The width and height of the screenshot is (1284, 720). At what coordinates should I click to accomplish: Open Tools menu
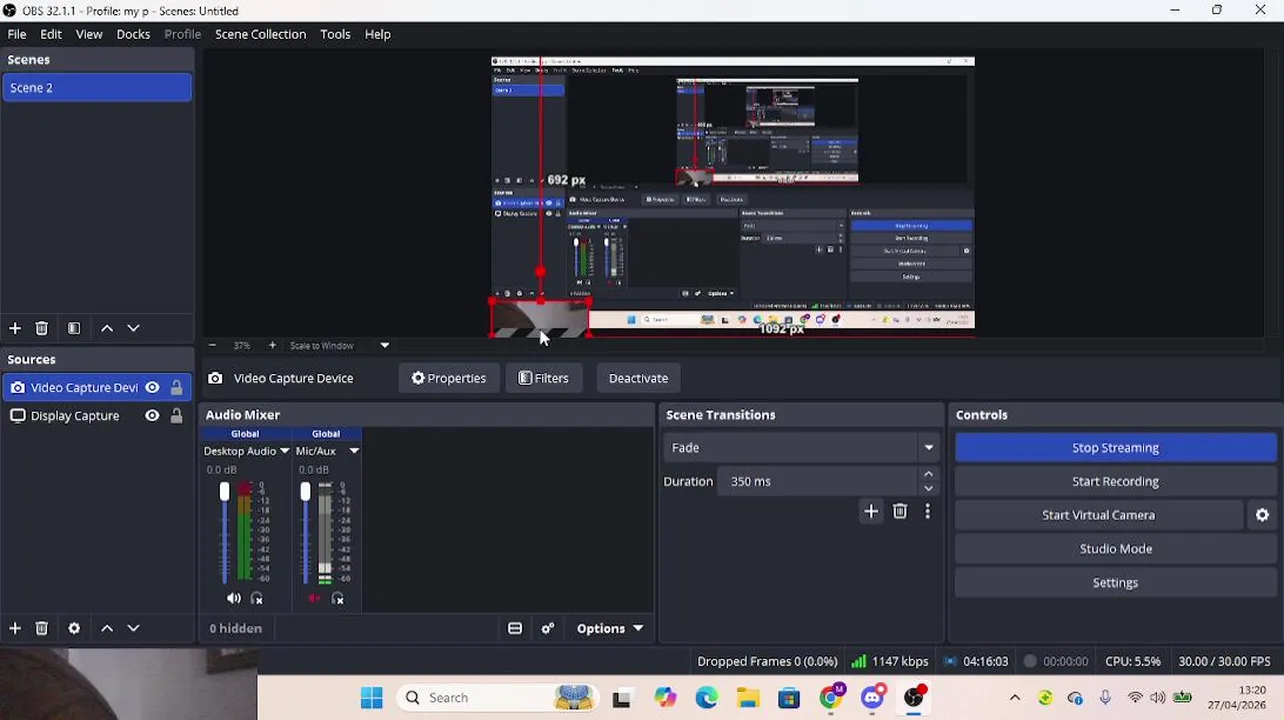point(335,34)
